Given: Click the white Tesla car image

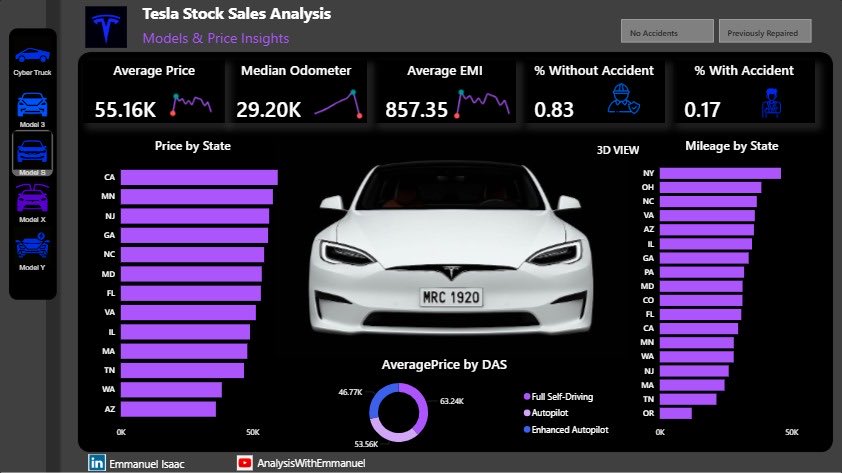Looking at the screenshot, I should click(451, 248).
